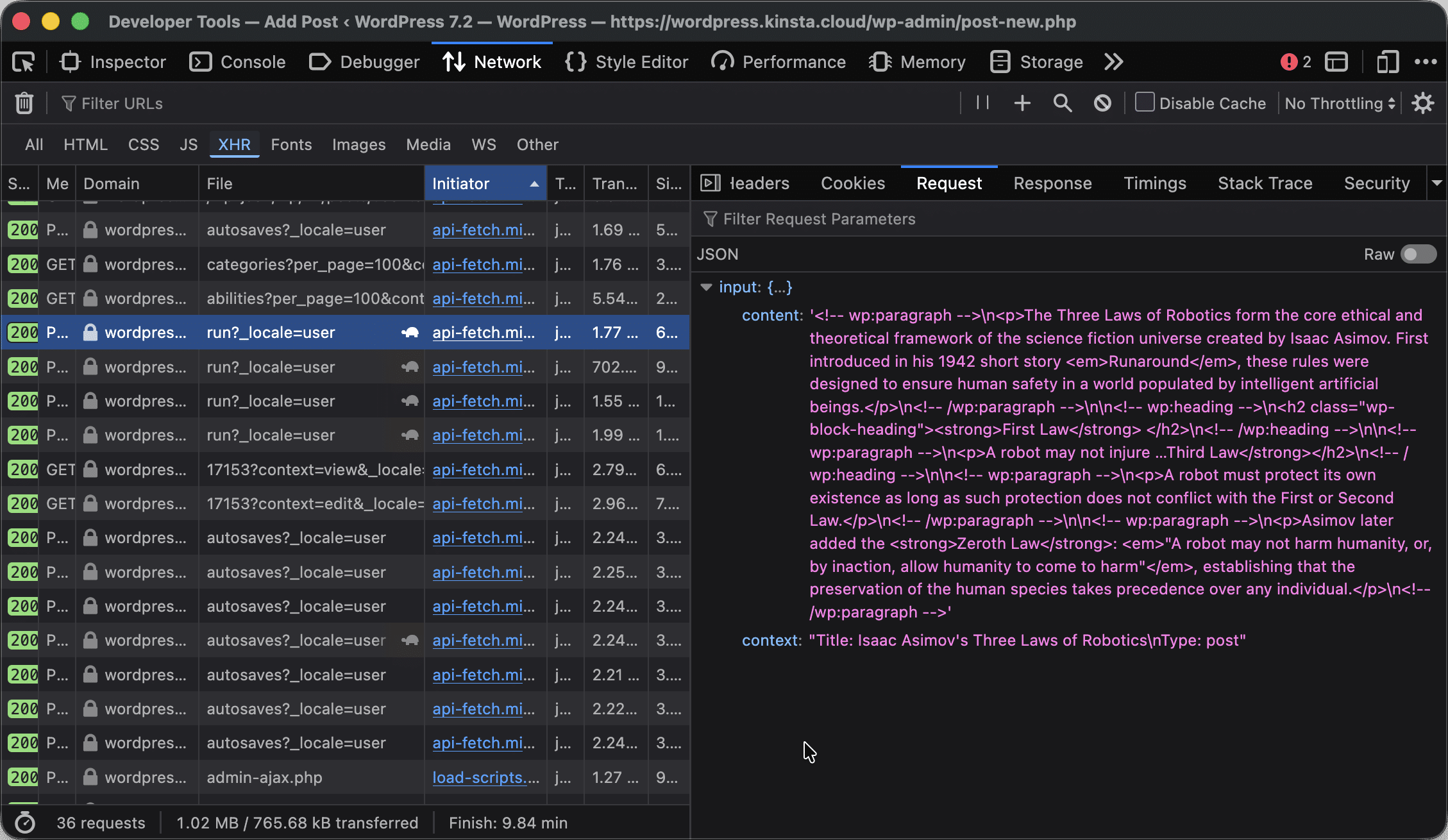Select the 17153?context=edit request row

[x=345, y=504]
